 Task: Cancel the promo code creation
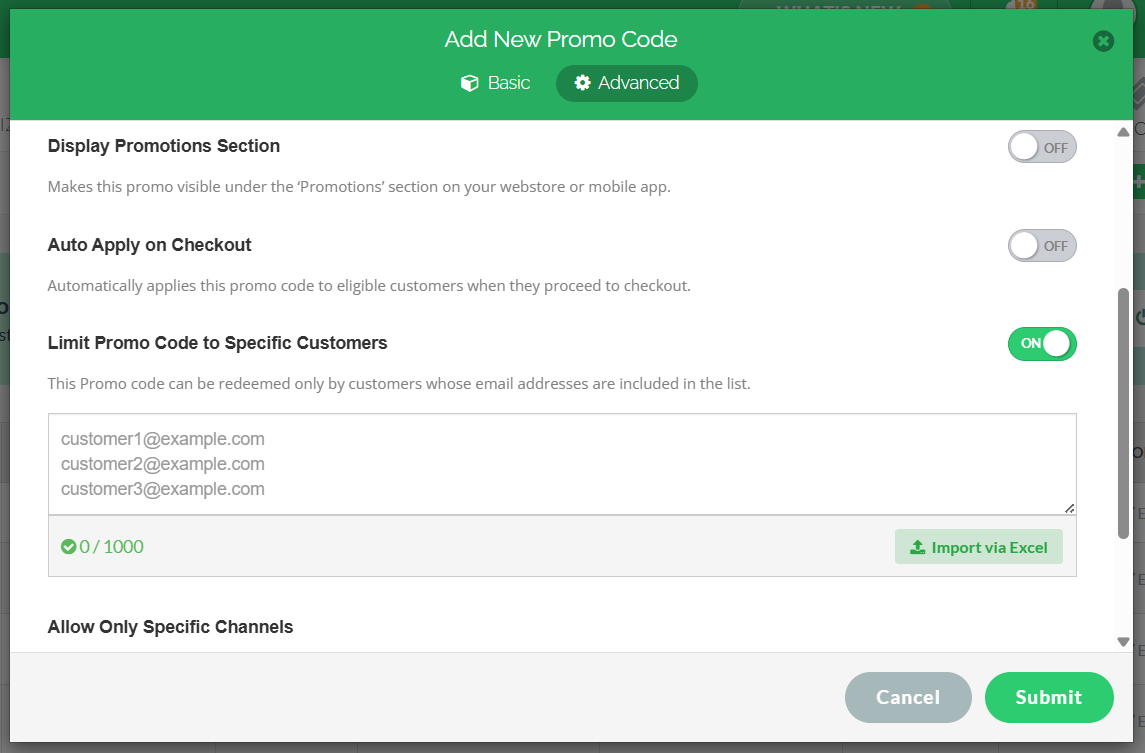908,697
